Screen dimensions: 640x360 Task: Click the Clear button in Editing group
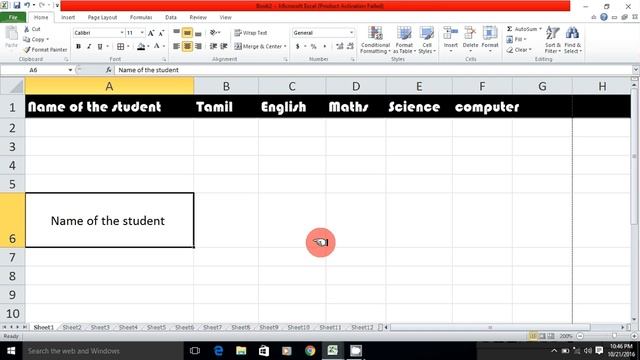[x=519, y=50]
